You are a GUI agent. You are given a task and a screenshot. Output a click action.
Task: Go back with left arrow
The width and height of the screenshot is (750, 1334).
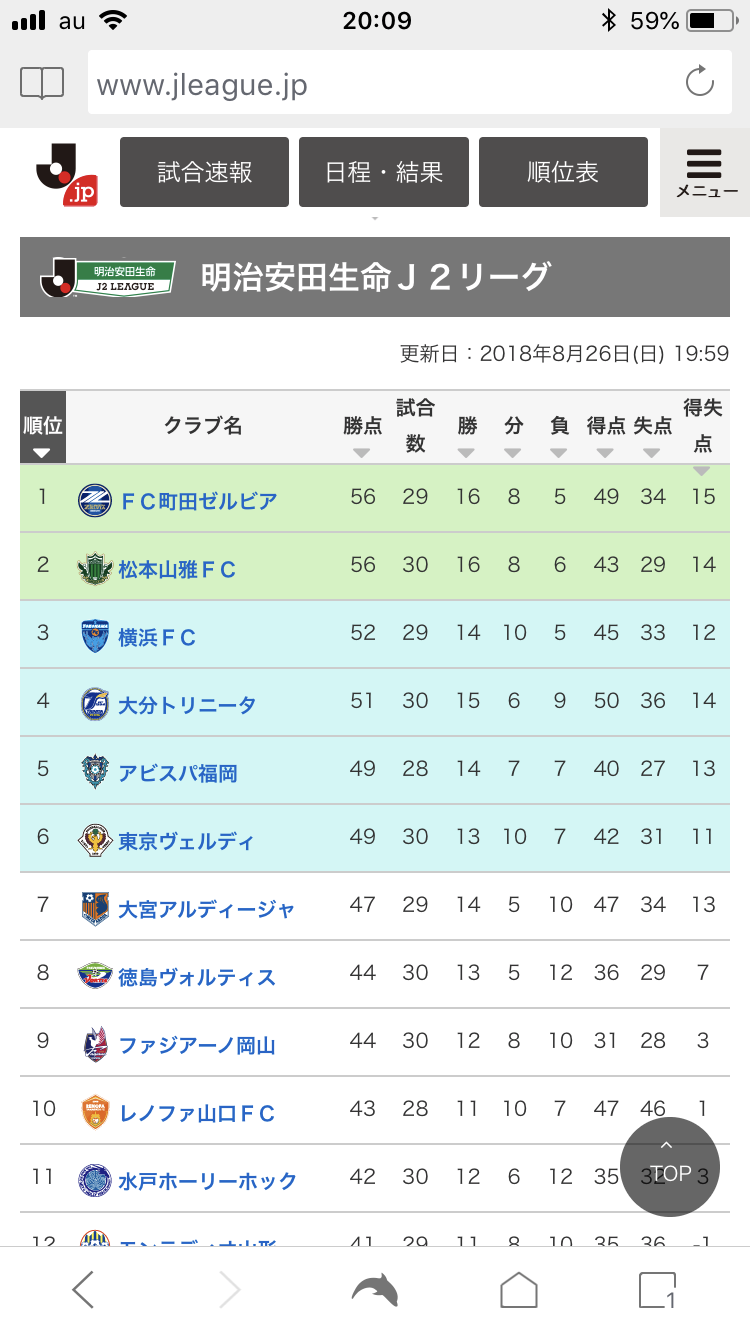click(83, 1290)
